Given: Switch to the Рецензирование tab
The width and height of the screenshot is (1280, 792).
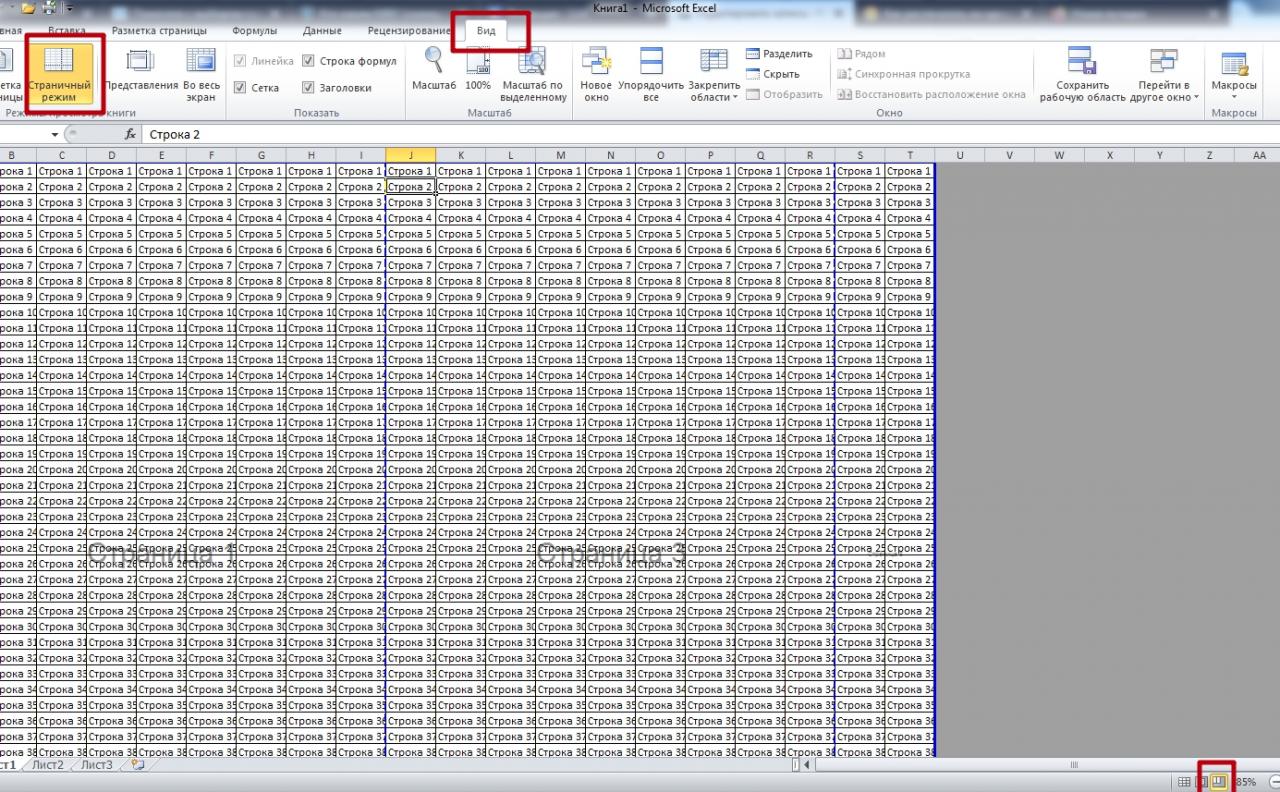Looking at the screenshot, I should 407,30.
